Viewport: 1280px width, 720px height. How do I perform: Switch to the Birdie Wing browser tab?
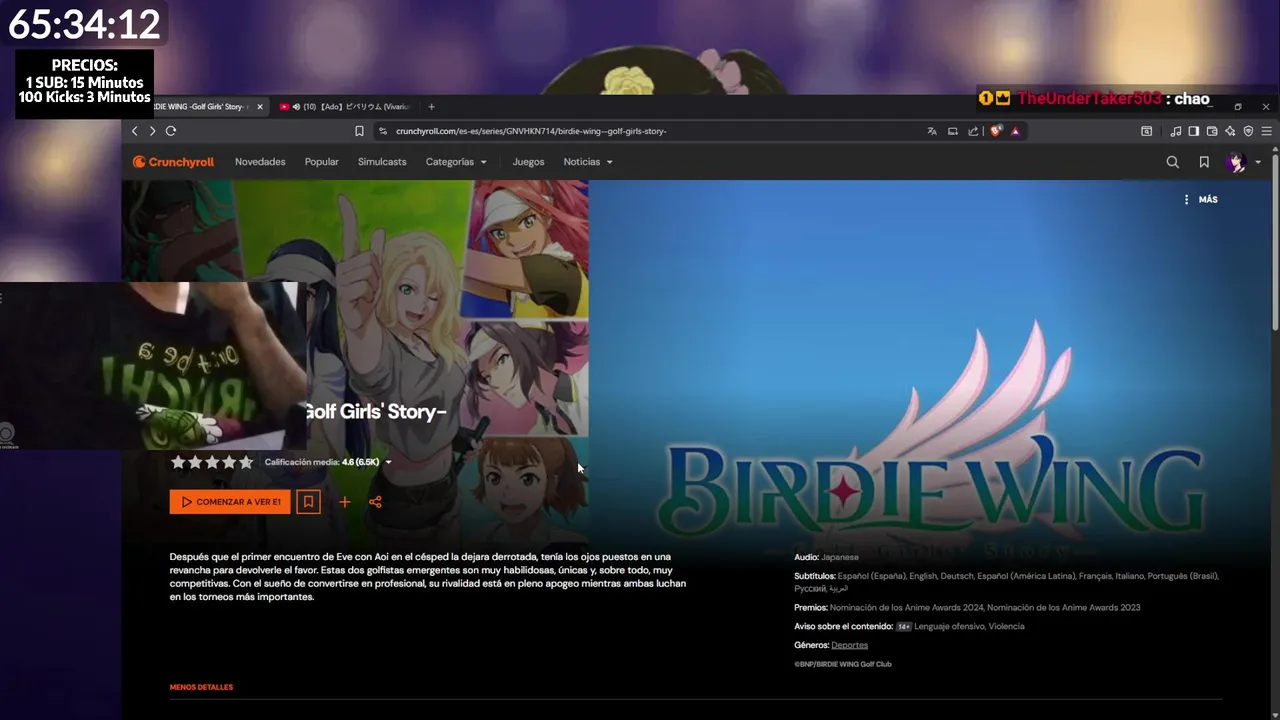pos(200,106)
